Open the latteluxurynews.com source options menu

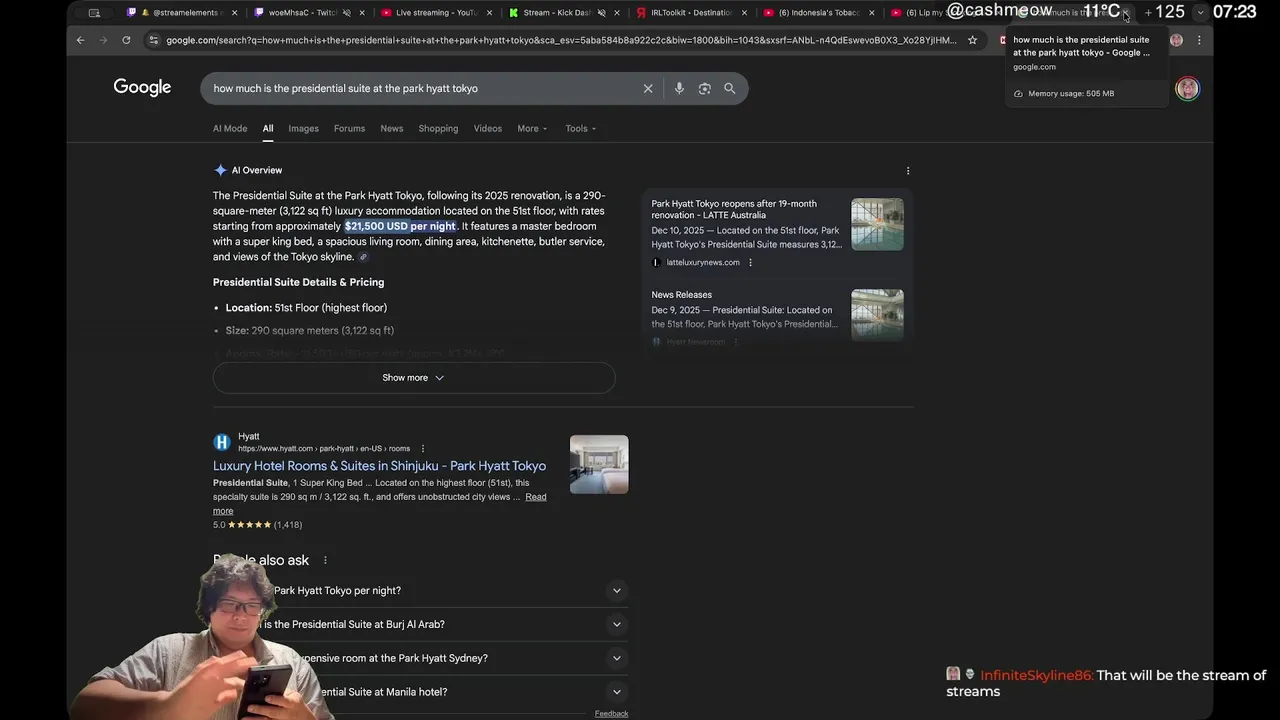click(x=750, y=263)
